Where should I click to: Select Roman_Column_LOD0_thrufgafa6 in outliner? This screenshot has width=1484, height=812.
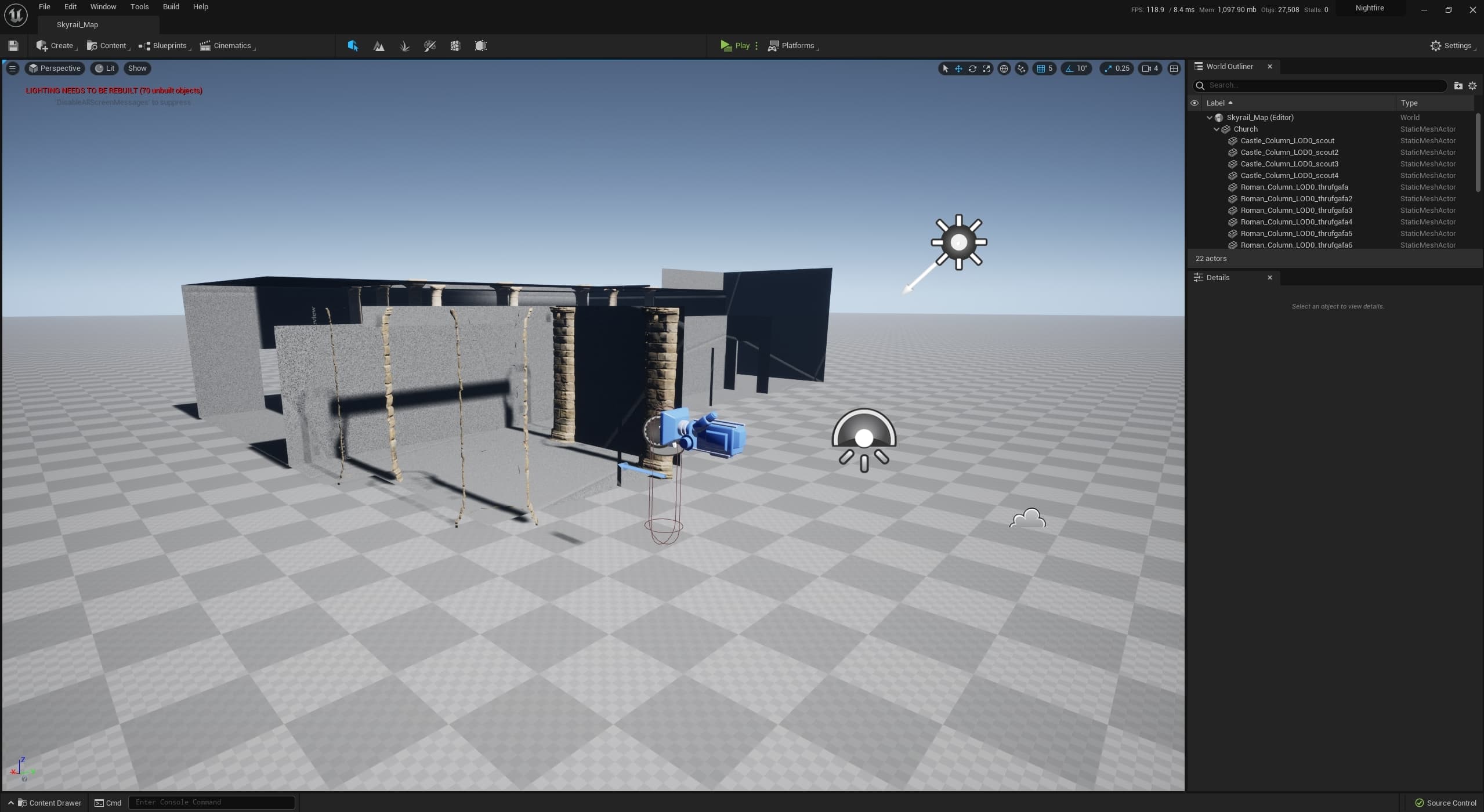1296,245
